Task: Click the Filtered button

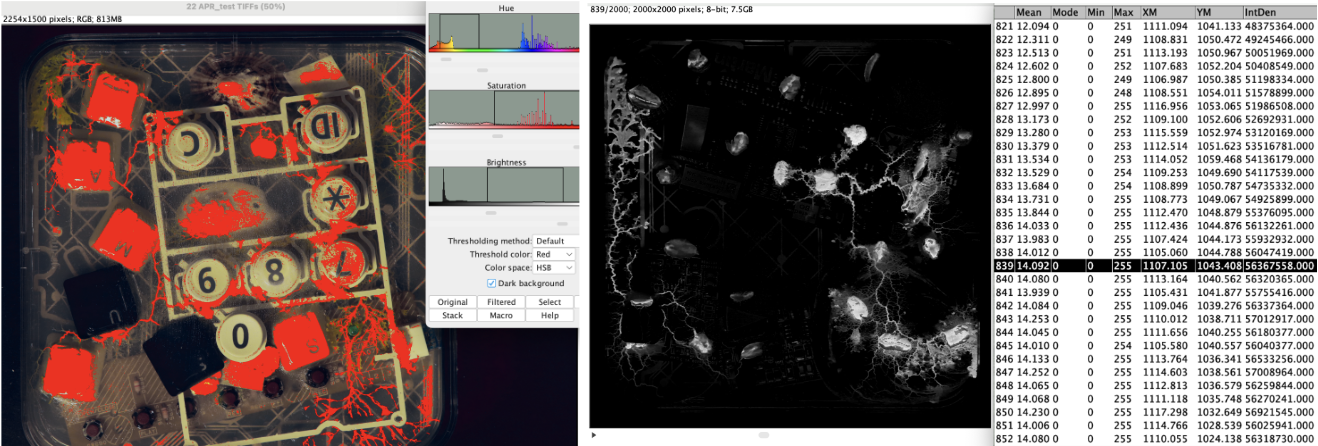Action: (501, 302)
